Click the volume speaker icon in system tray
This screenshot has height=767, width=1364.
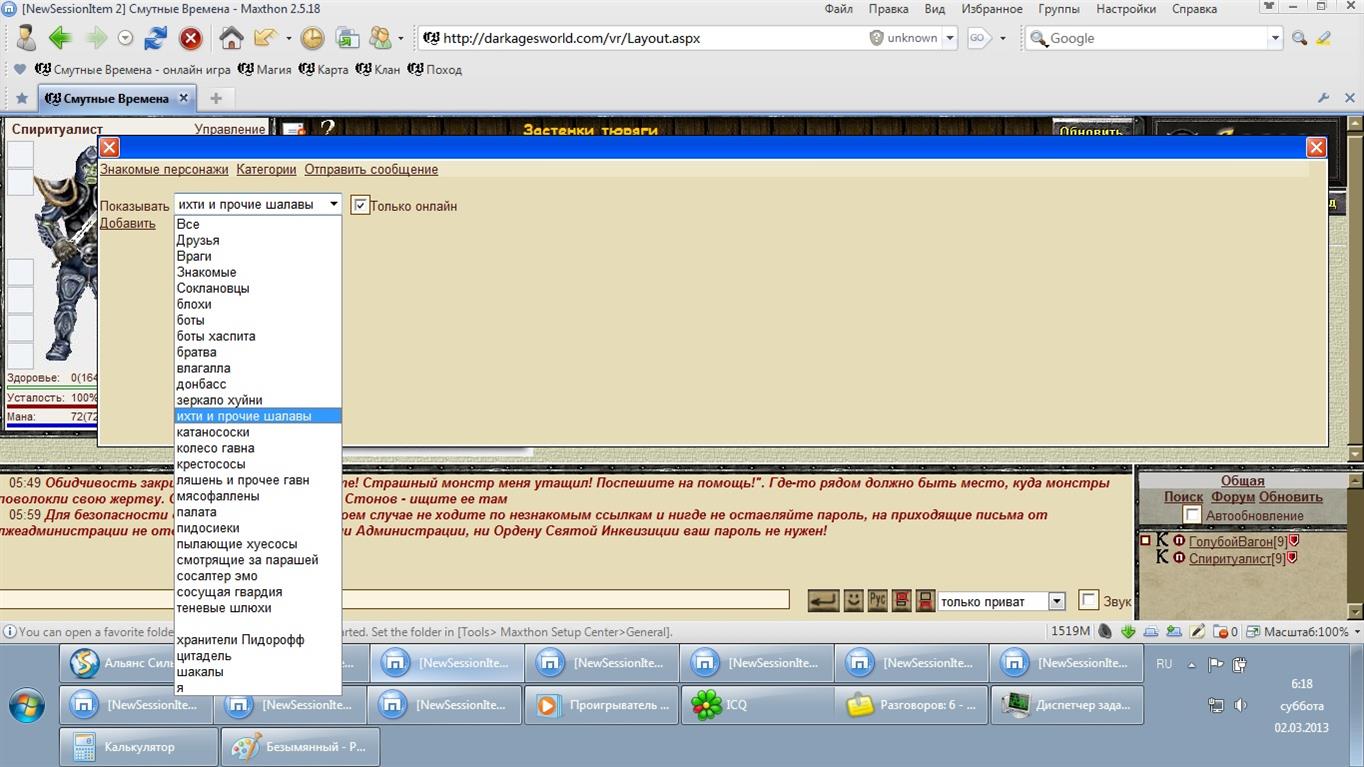[x=1240, y=705]
